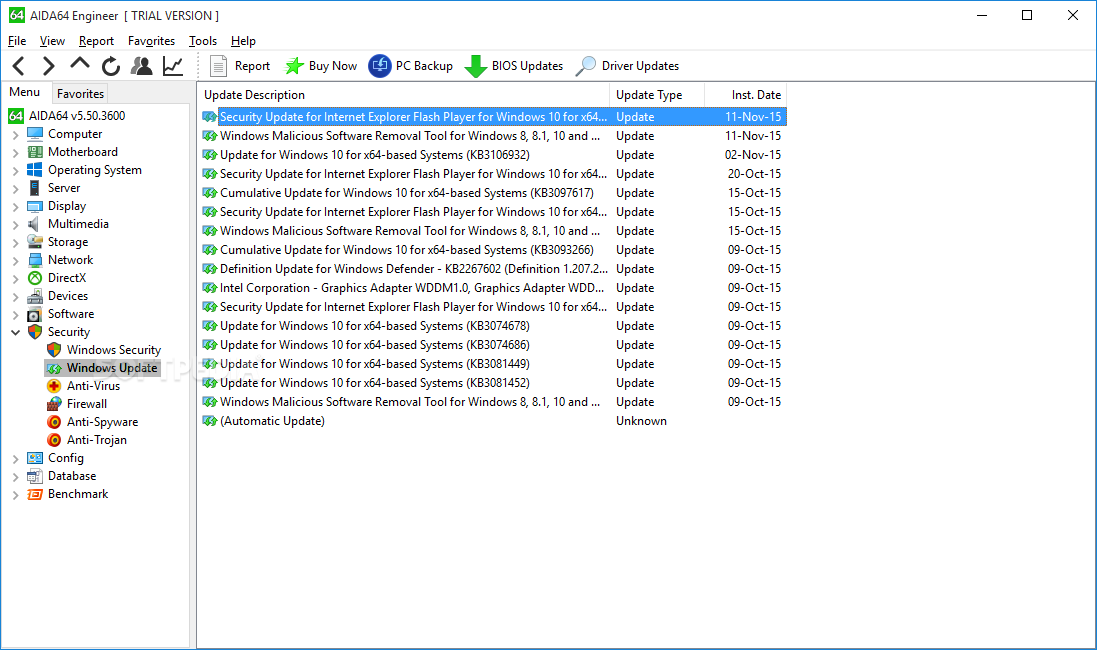Open the View menu
Image resolution: width=1097 pixels, height=650 pixels.
click(52, 41)
